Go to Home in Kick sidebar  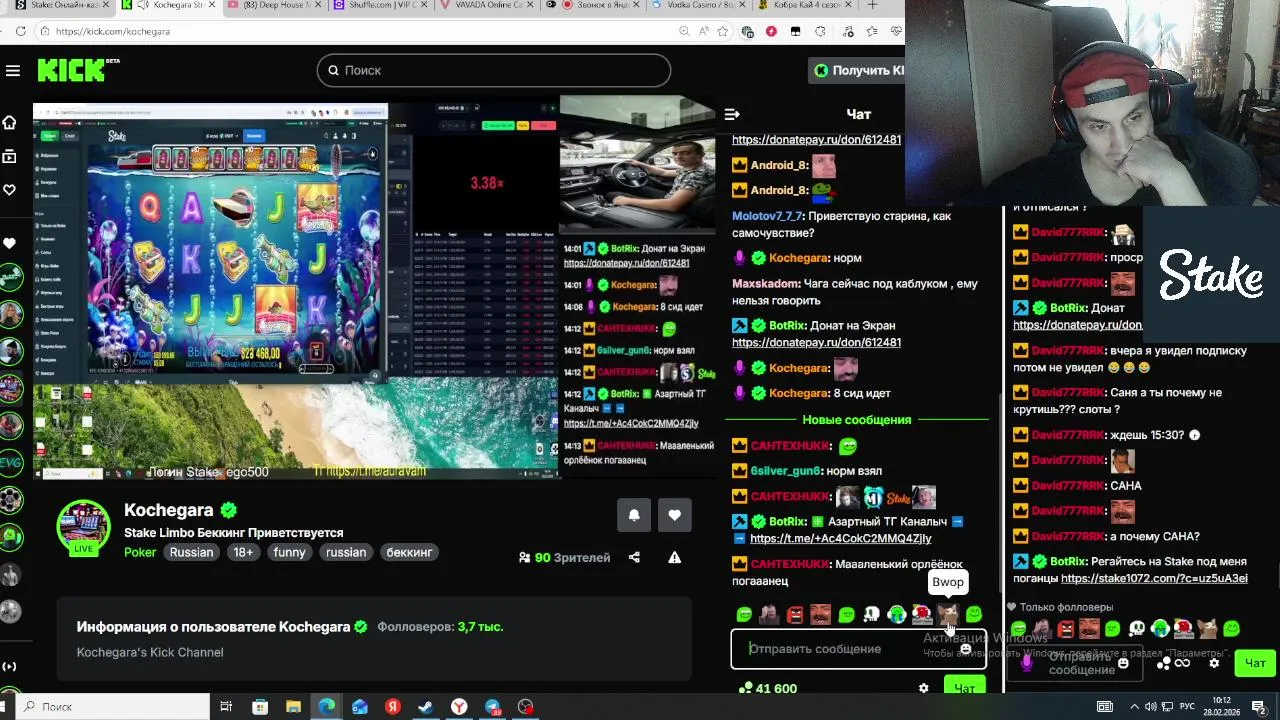coord(10,122)
